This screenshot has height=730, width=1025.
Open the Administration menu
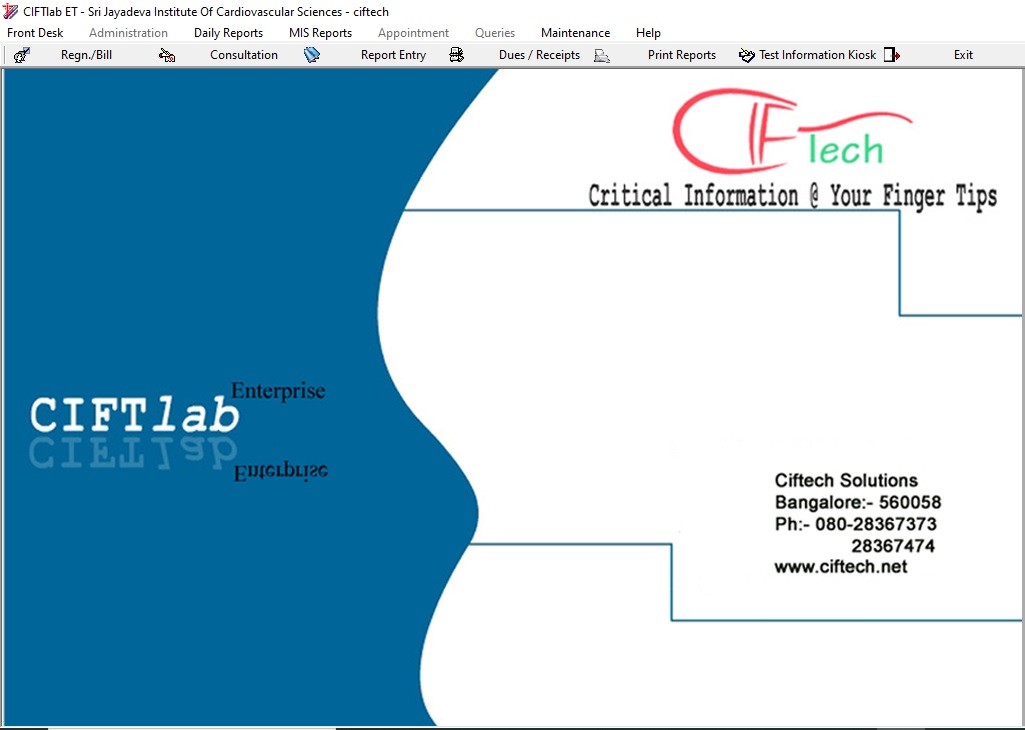click(128, 33)
